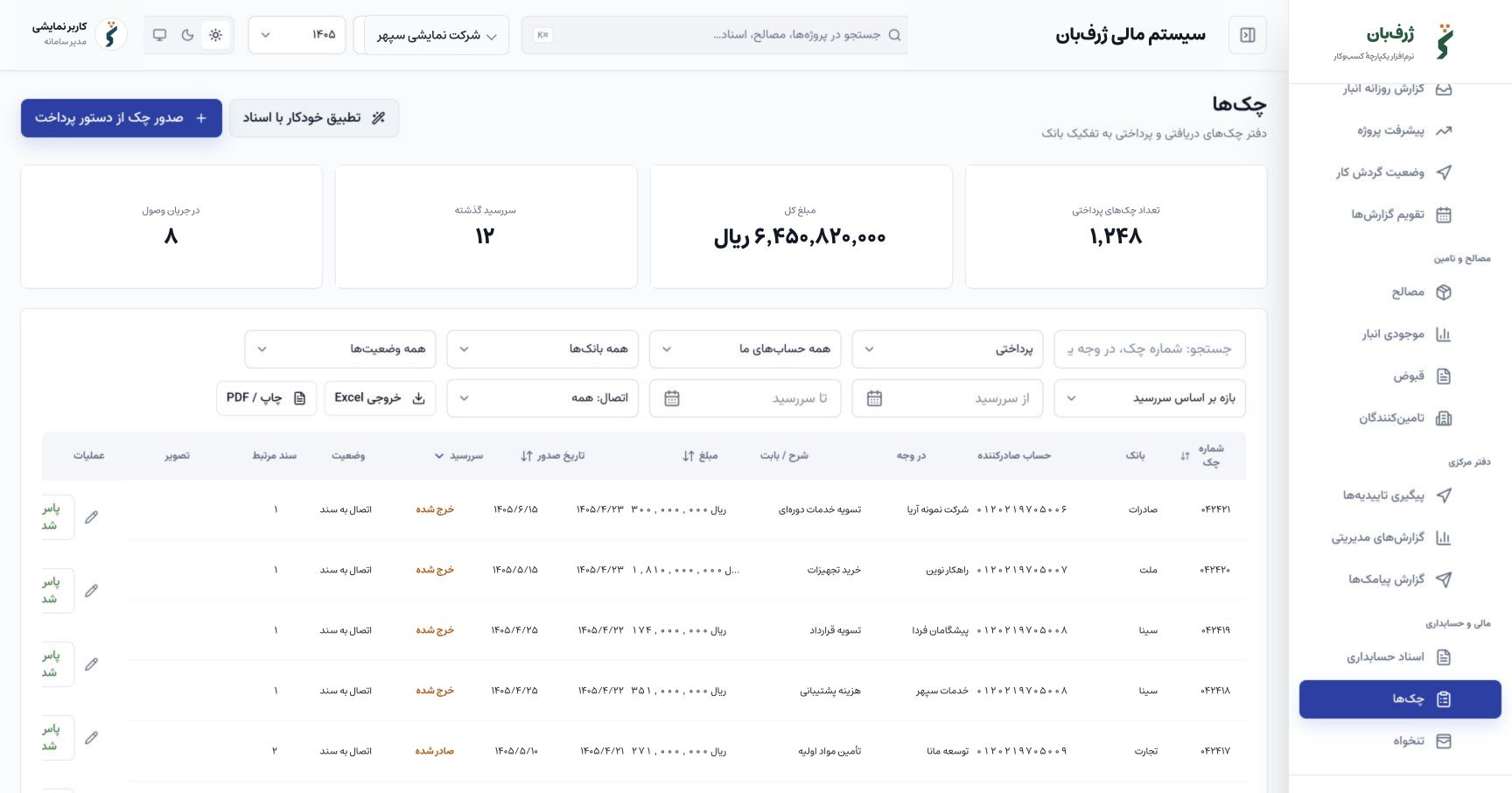Click the قبوض document icon in sidebar
The width and height of the screenshot is (1512, 793).
click(1444, 376)
